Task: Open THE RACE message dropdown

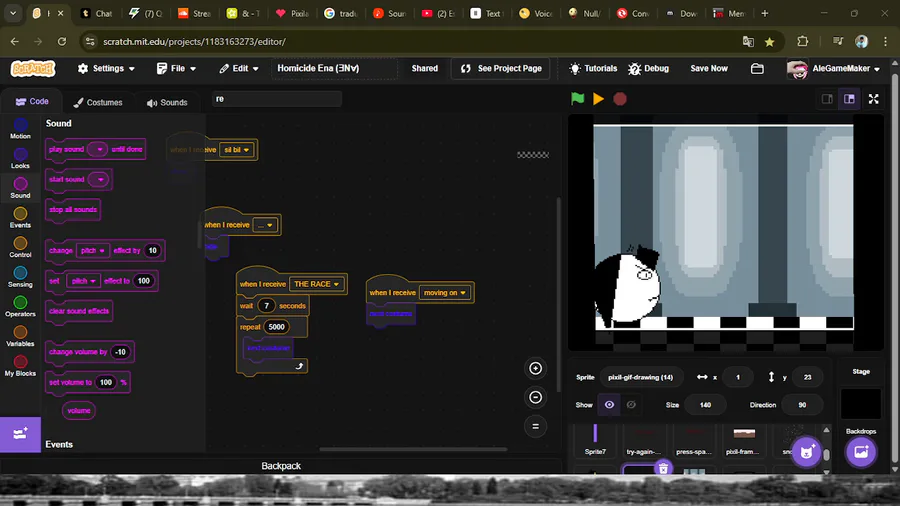Action: 317,284
